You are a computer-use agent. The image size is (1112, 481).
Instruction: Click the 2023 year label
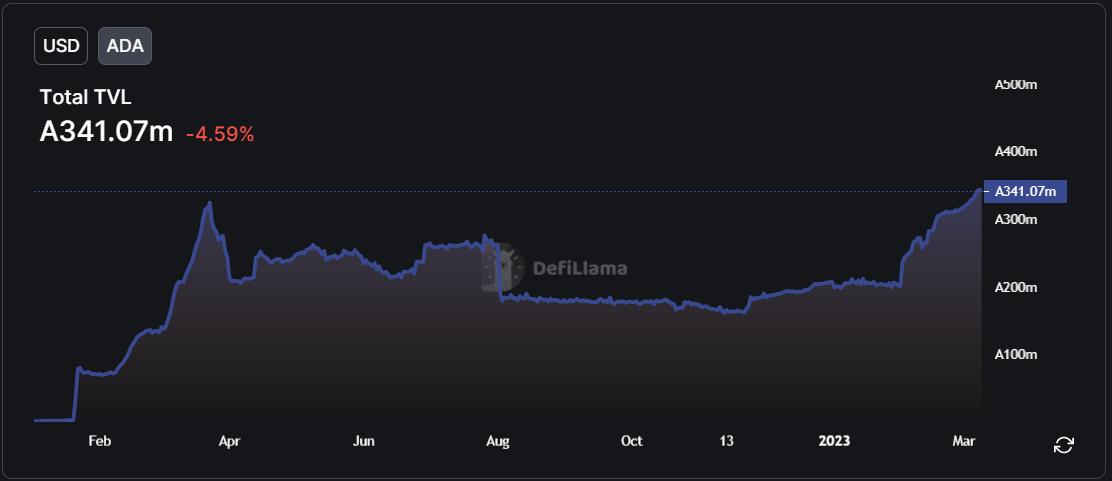pyautogui.click(x=834, y=441)
